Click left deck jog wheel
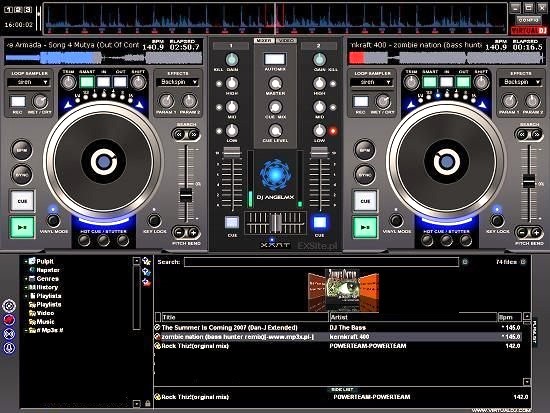Screen dimensions: 550x413 point(103,162)
